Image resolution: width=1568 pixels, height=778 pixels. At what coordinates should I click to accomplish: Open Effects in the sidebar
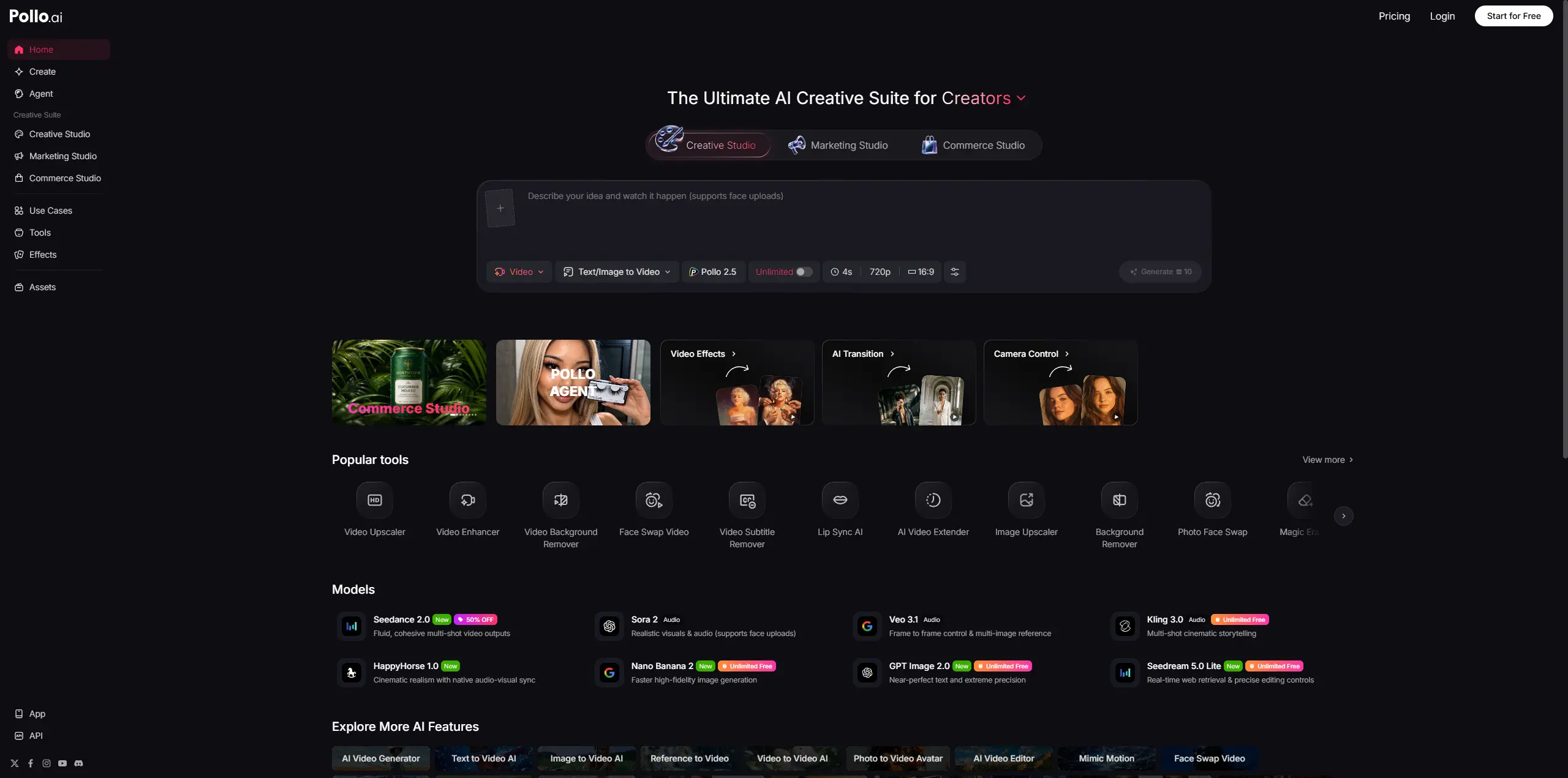point(59,255)
